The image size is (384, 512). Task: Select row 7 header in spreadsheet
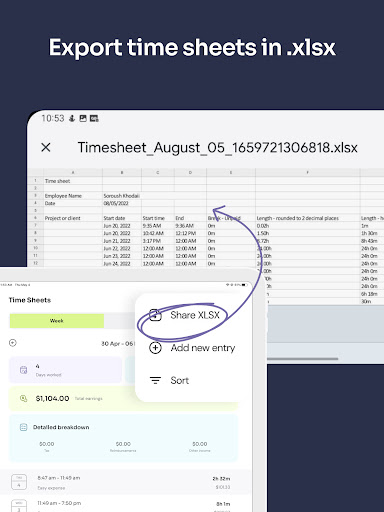coord(35,226)
